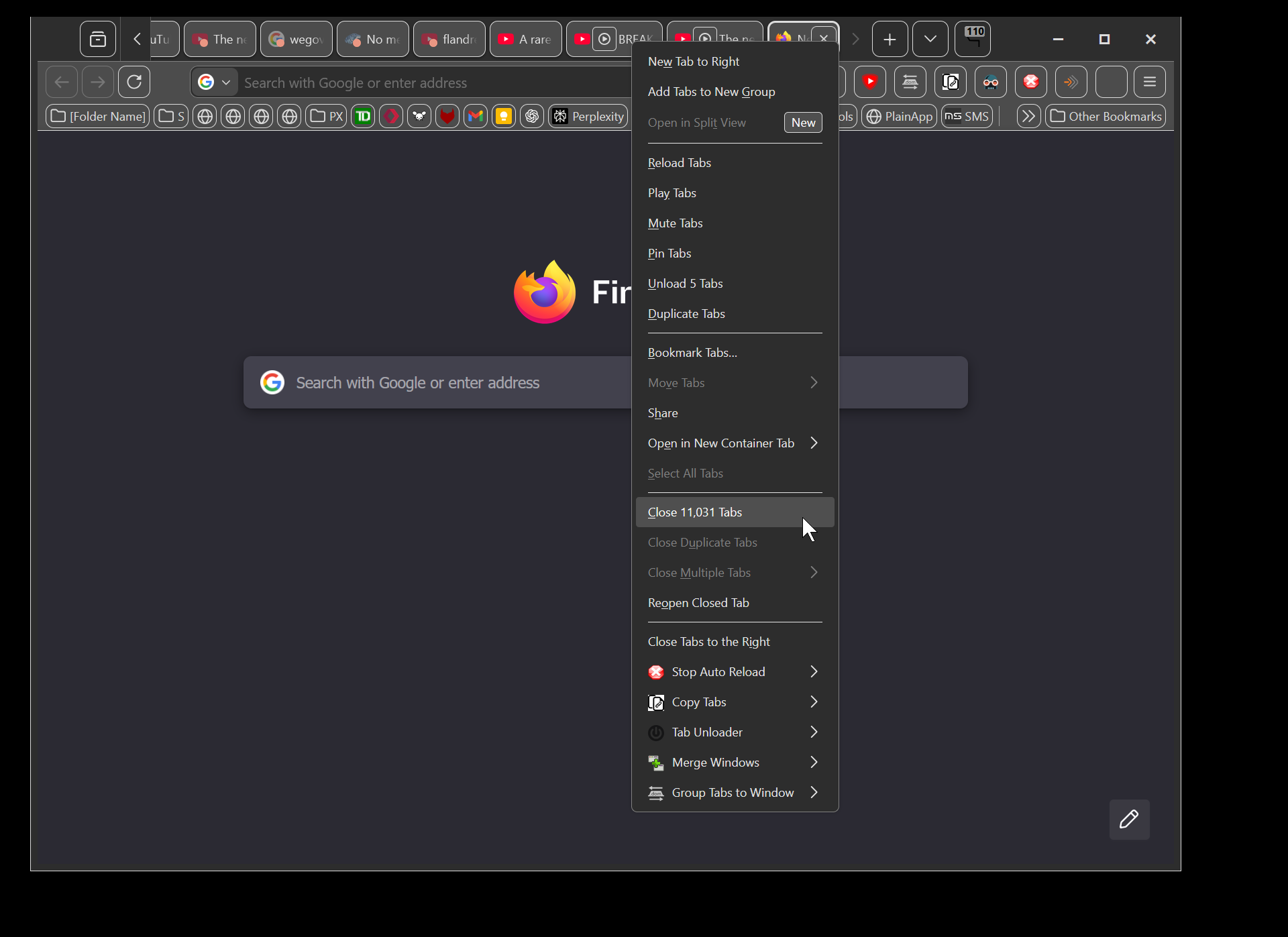Image resolution: width=1288 pixels, height=937 pixels.
Task: Click the 110 tab counter icon
Action: (x=973, y=39)
